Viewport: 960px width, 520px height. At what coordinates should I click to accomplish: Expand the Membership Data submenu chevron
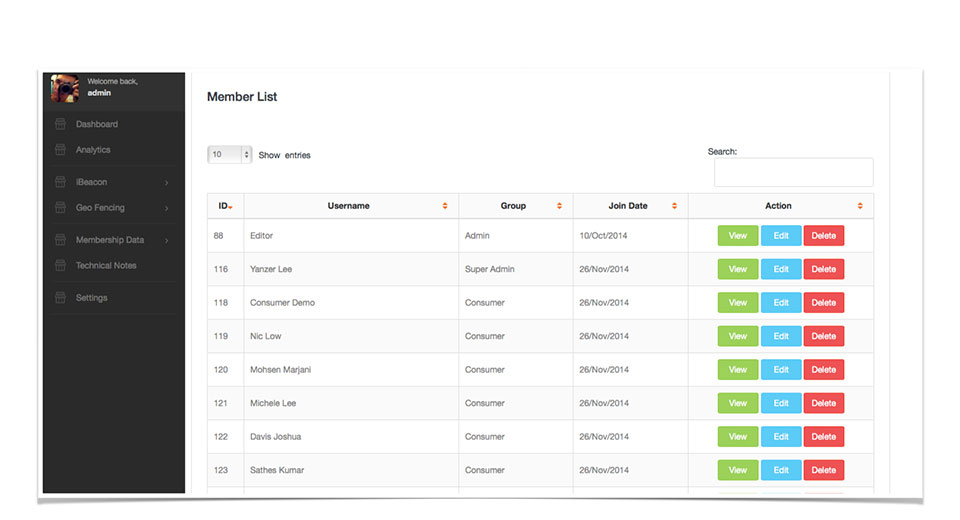tap(167, 240)
